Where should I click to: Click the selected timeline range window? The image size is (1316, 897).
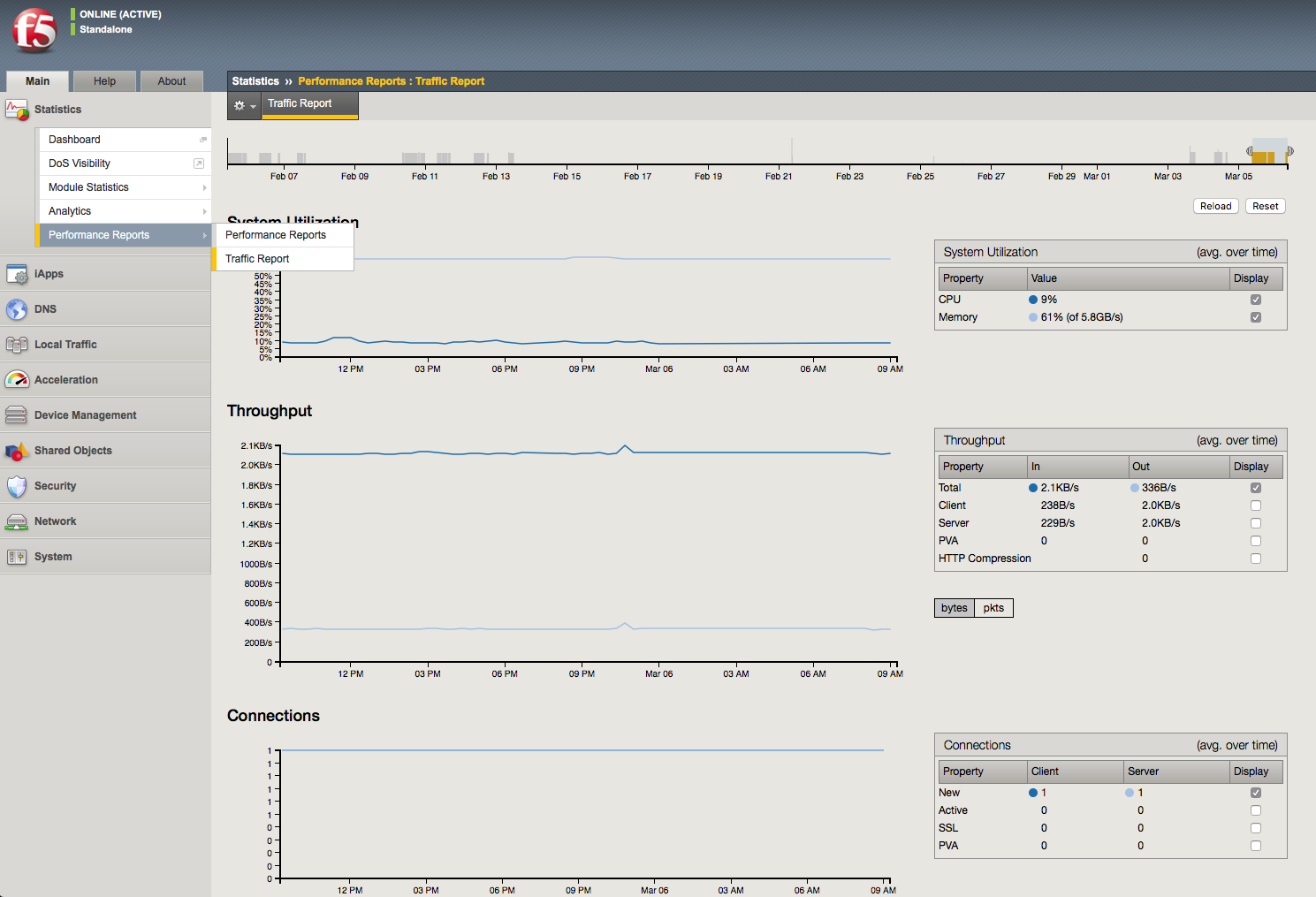pos(1270,151)
